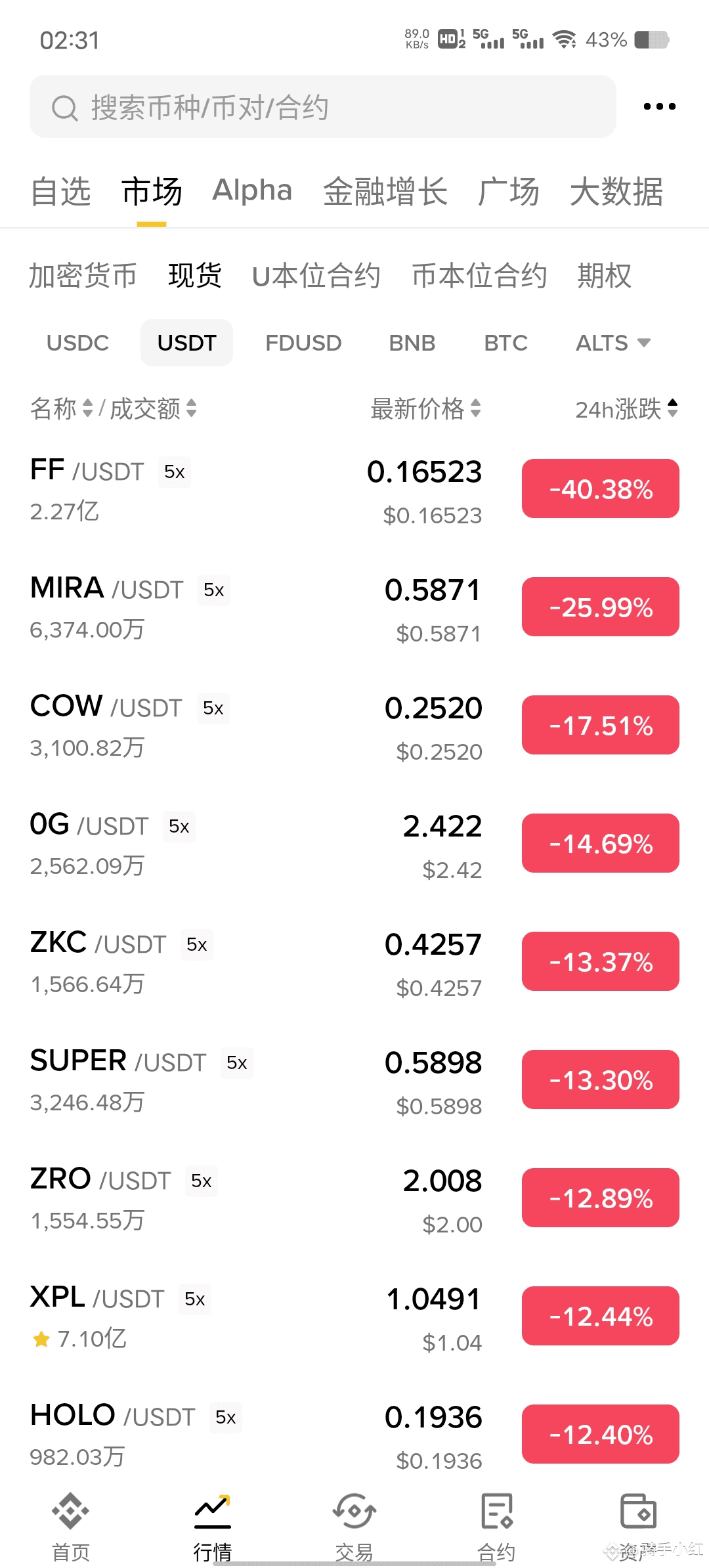Sort by 最新价格 latest price
Screen dimensions: 709x1568
point(425,409)
